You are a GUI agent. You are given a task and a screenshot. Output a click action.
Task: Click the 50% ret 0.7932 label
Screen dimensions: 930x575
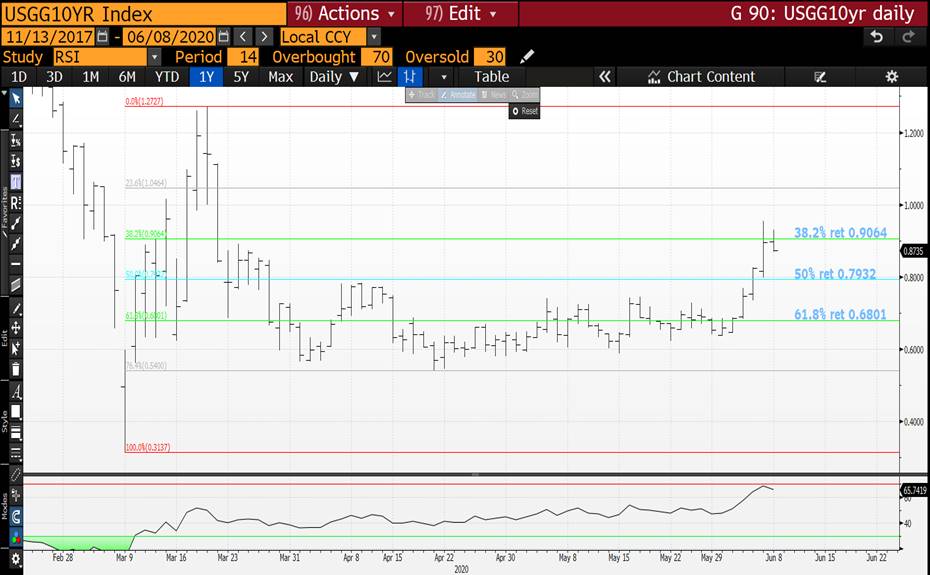click(835, 274)
